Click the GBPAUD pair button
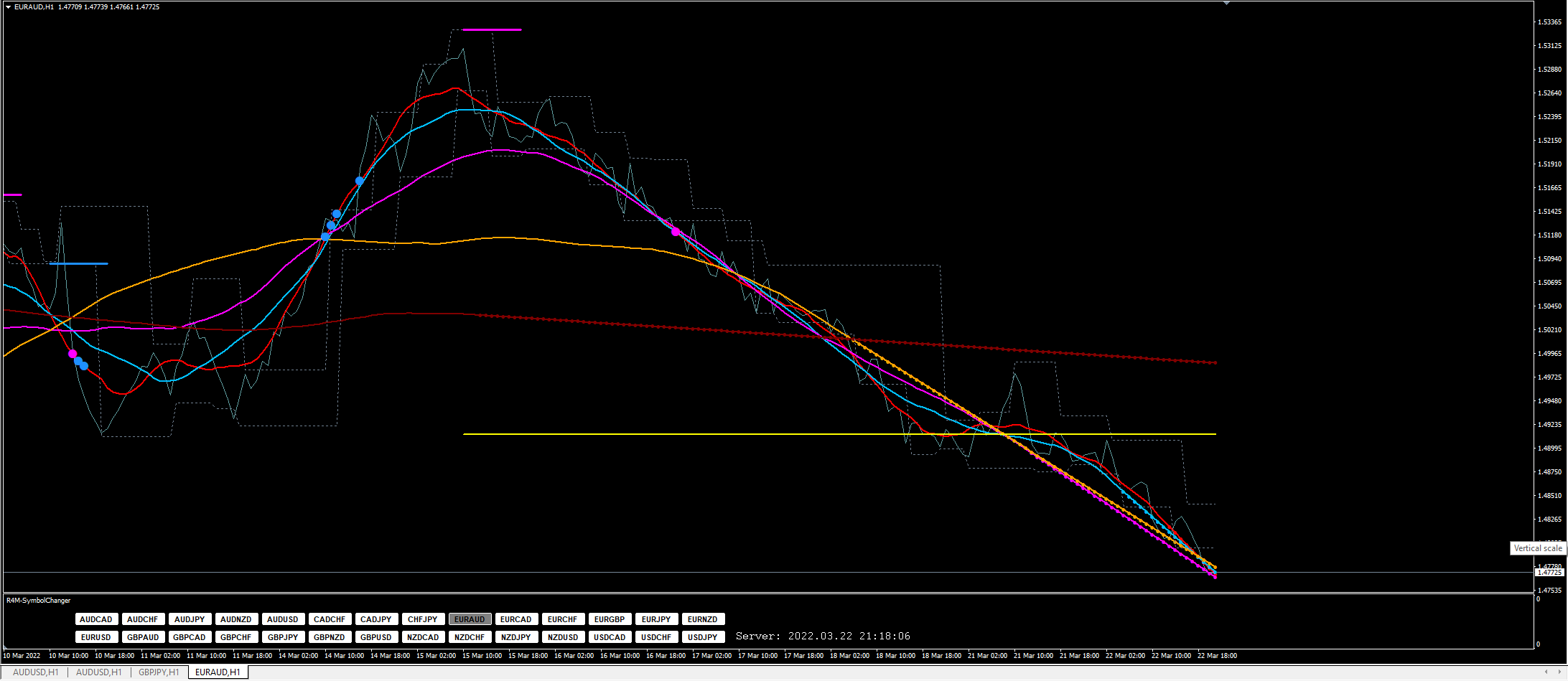Screen dimensions: 1568x681 pyautogui.click(x=143, y=637)
